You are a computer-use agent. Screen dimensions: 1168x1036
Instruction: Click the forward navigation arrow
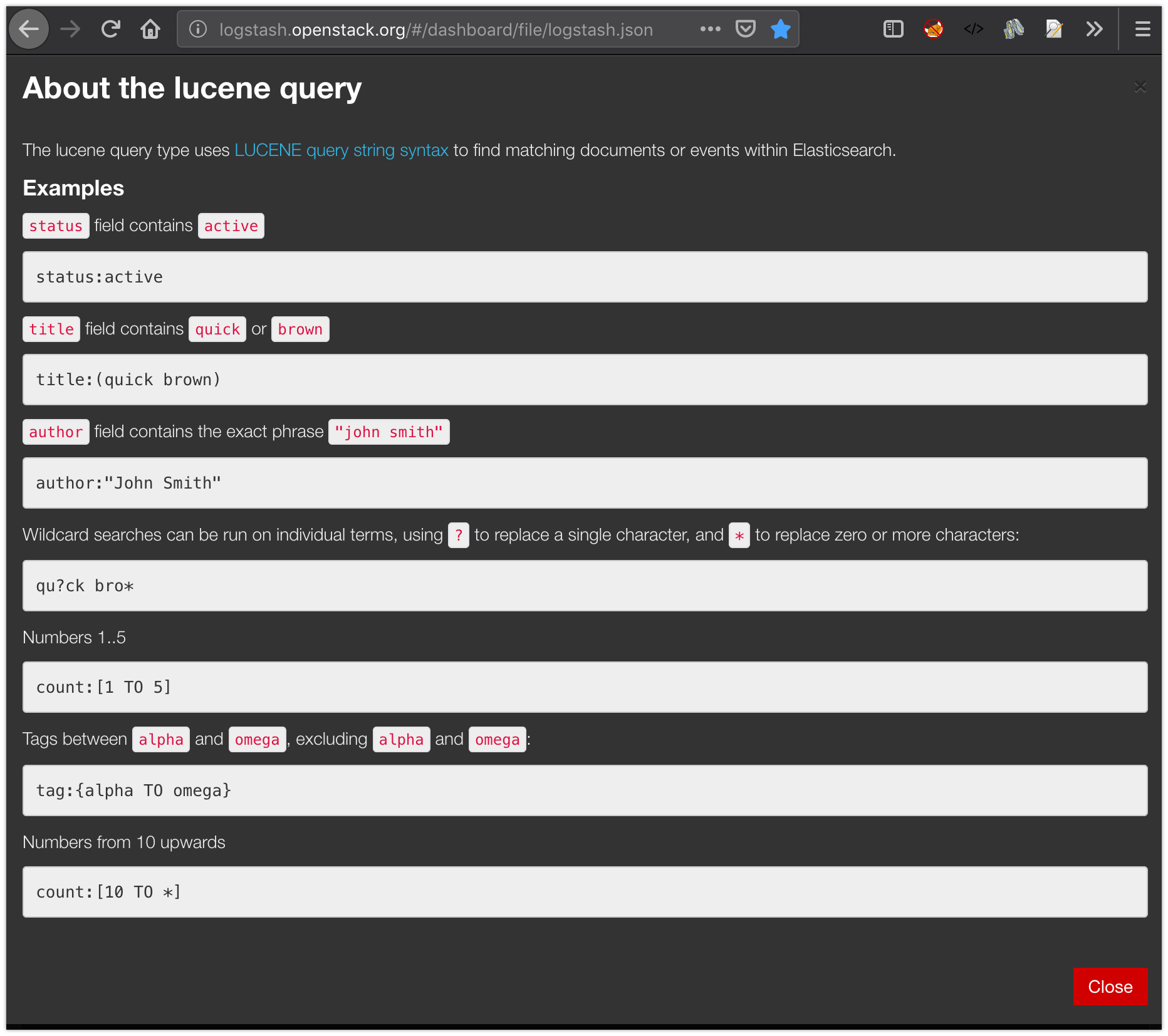click(70, 29)
